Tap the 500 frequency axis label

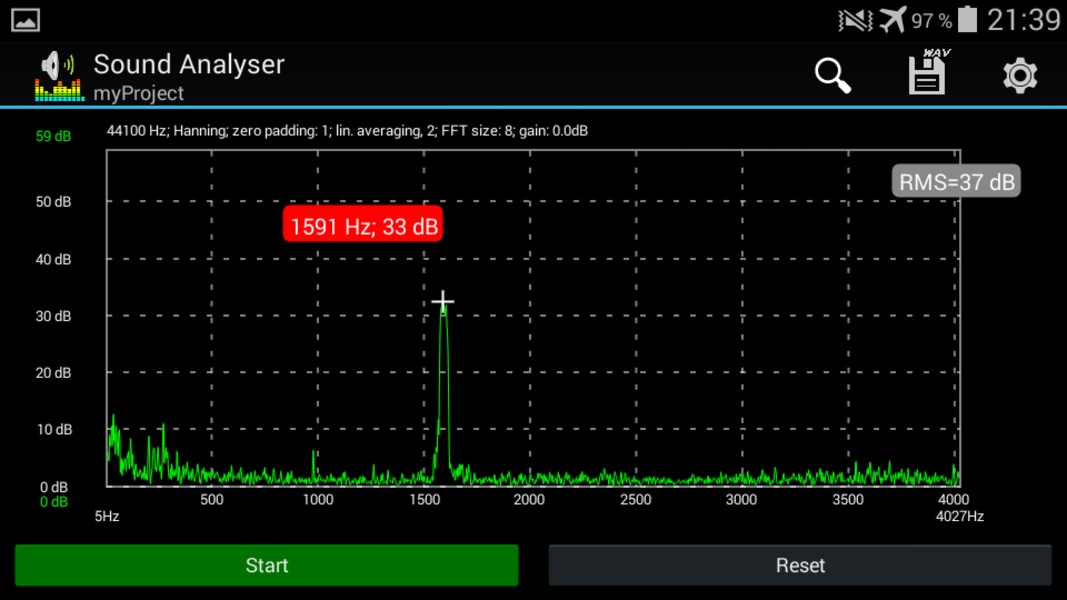click(x=212, y=500)
